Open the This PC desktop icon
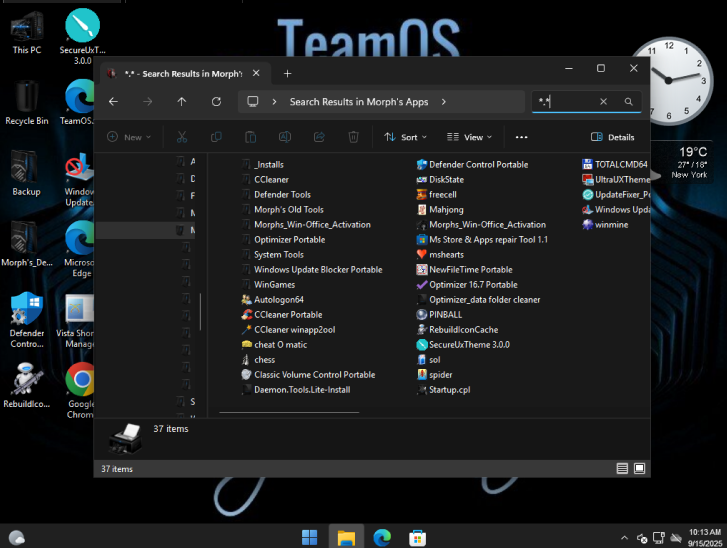This screenshot has width=727, height=548. pos(26,32)
